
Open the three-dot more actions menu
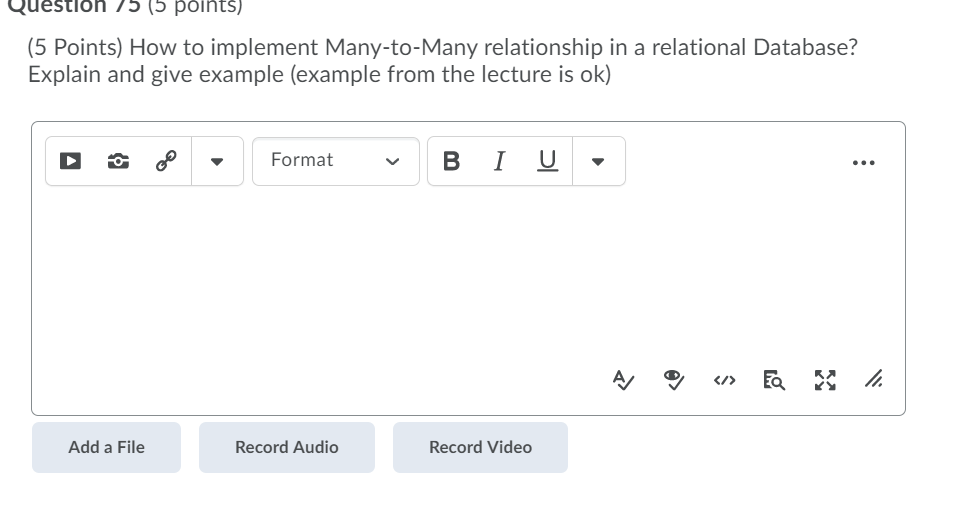[863, 162]
